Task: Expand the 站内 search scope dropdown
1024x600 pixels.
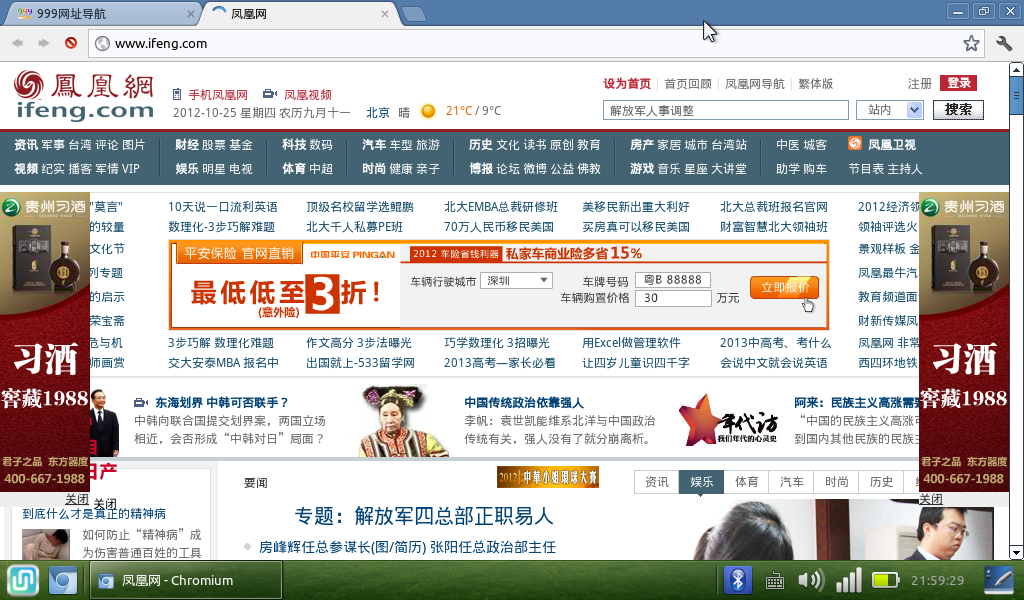Action: click(889, 110)
